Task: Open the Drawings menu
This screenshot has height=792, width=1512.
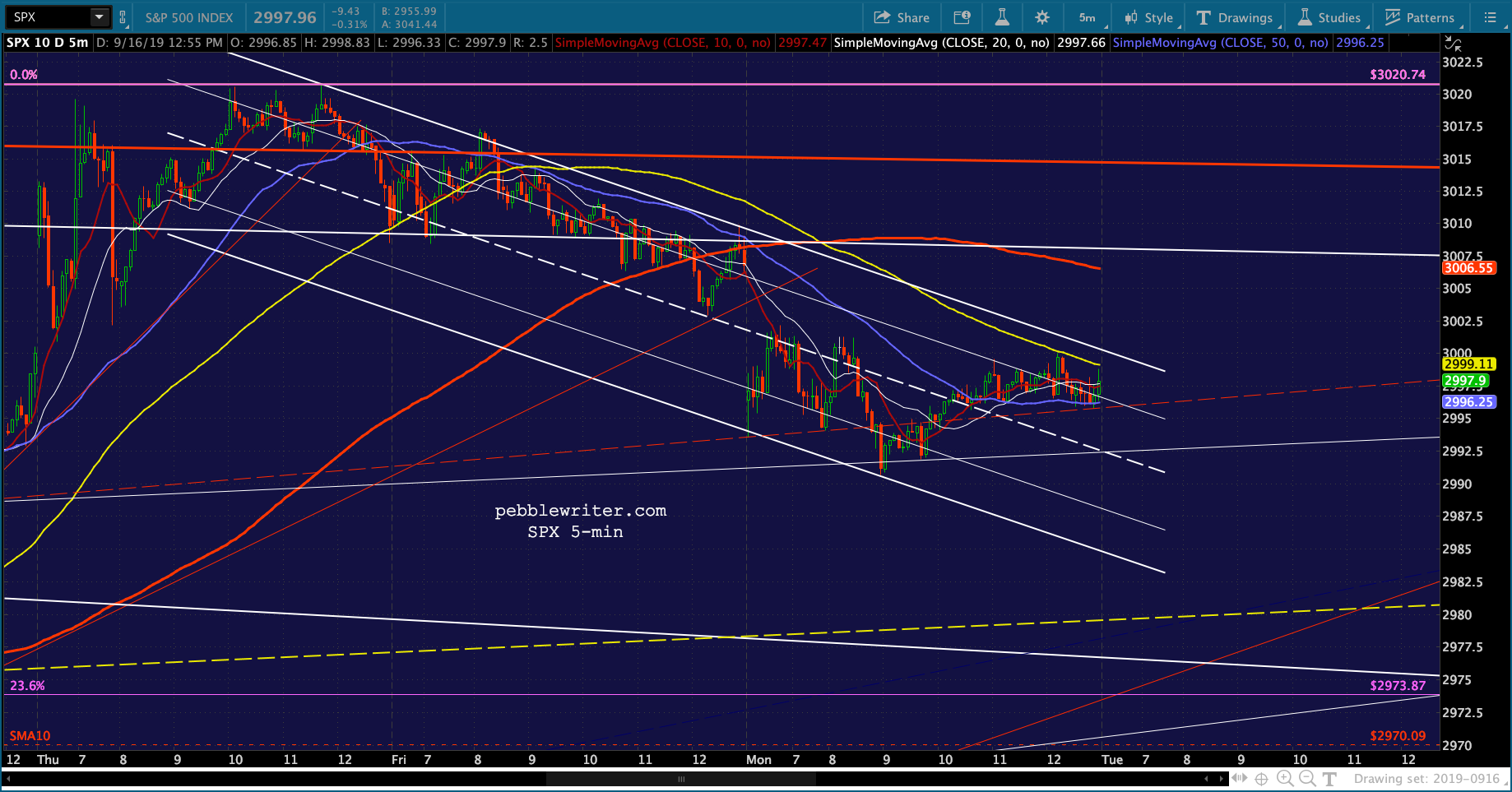Action: coord(1236,17)
